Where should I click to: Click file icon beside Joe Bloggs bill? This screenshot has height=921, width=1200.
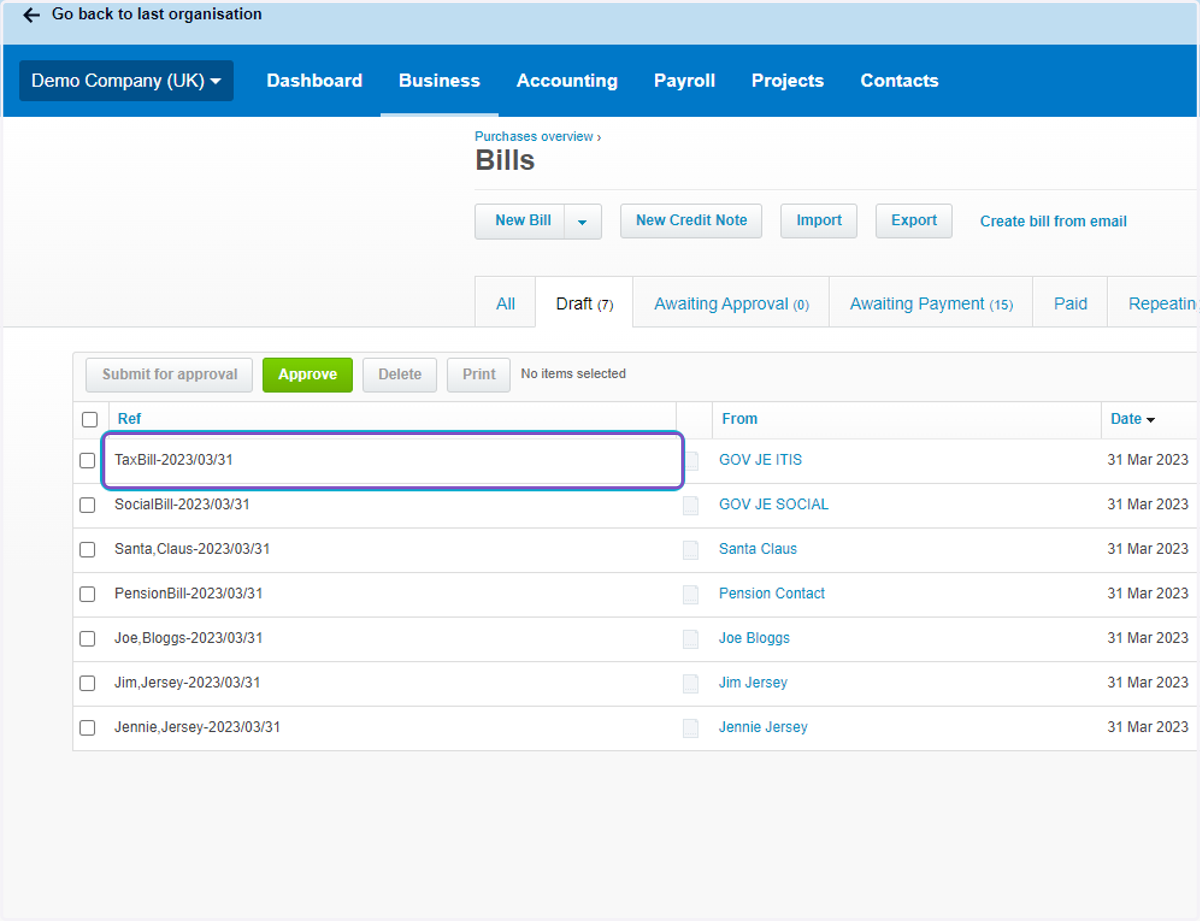[x=691, y=639]
